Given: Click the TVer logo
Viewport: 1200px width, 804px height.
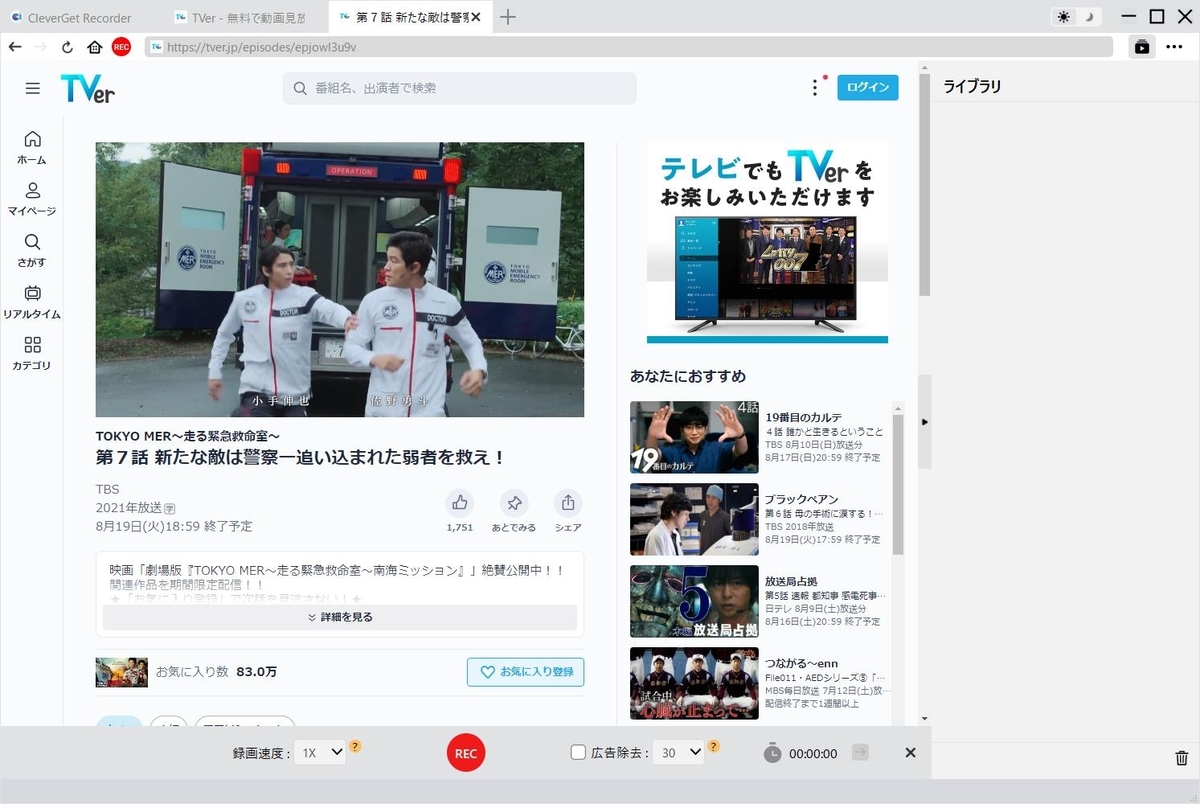Looking at the screenshot, I should [88, 88].
